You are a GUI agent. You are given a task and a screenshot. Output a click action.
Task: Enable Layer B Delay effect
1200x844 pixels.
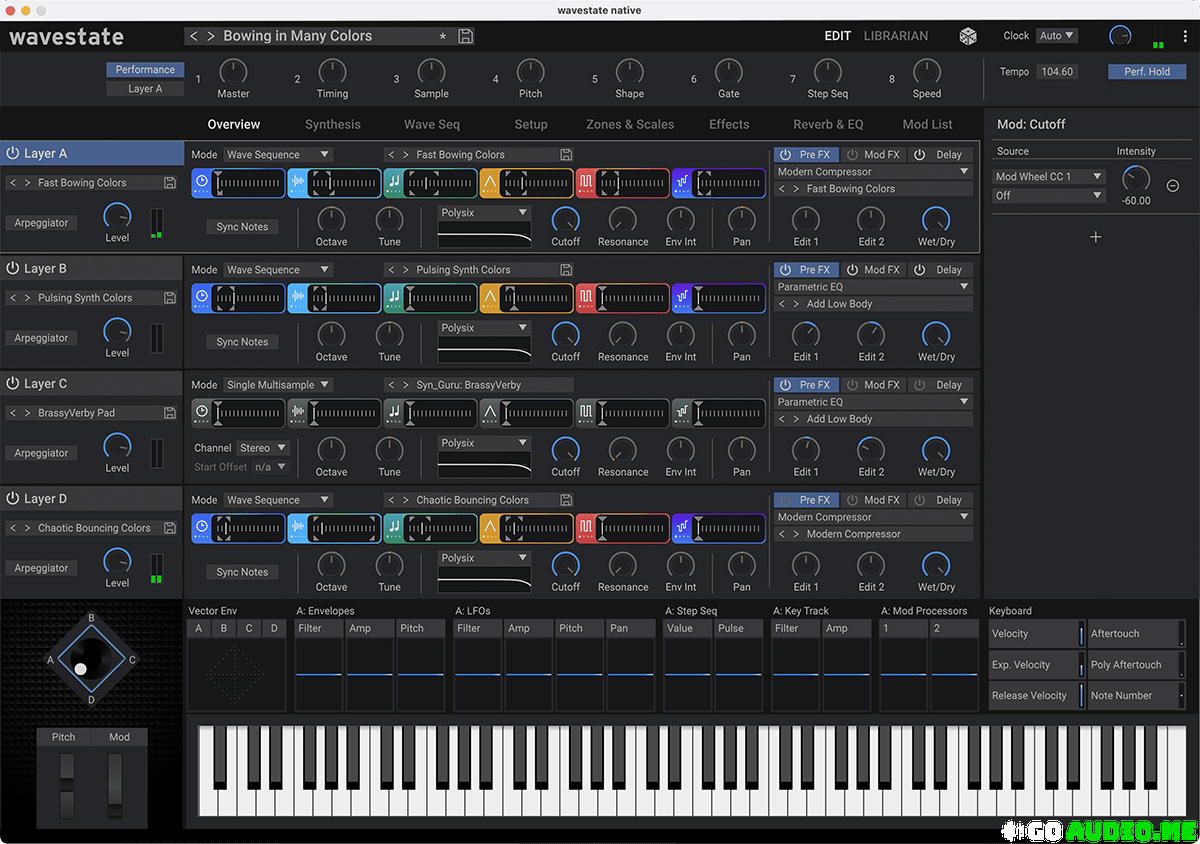pos(939,270)
